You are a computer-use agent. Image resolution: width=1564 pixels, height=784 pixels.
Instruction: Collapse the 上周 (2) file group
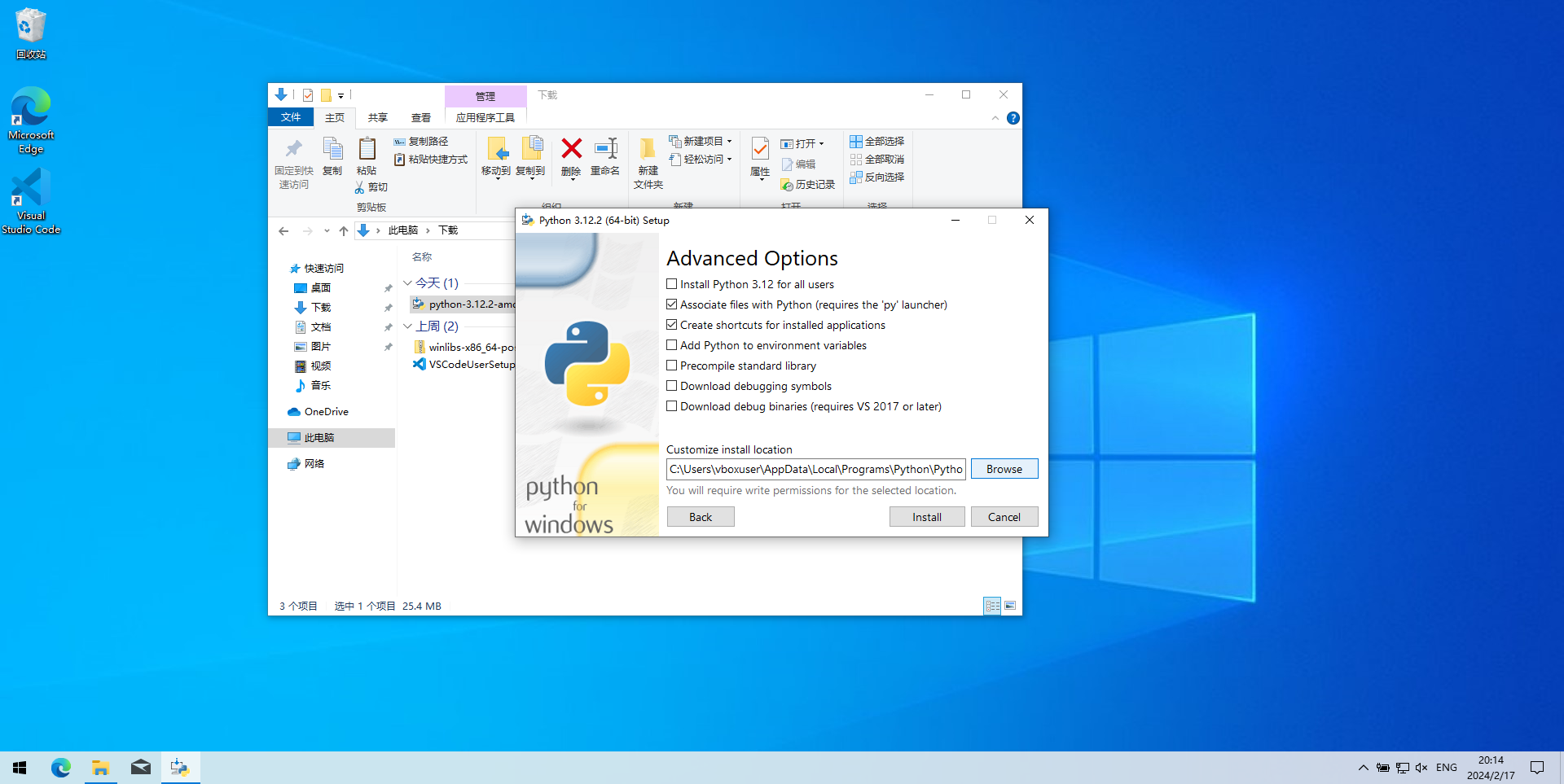[x=407, y=326]
